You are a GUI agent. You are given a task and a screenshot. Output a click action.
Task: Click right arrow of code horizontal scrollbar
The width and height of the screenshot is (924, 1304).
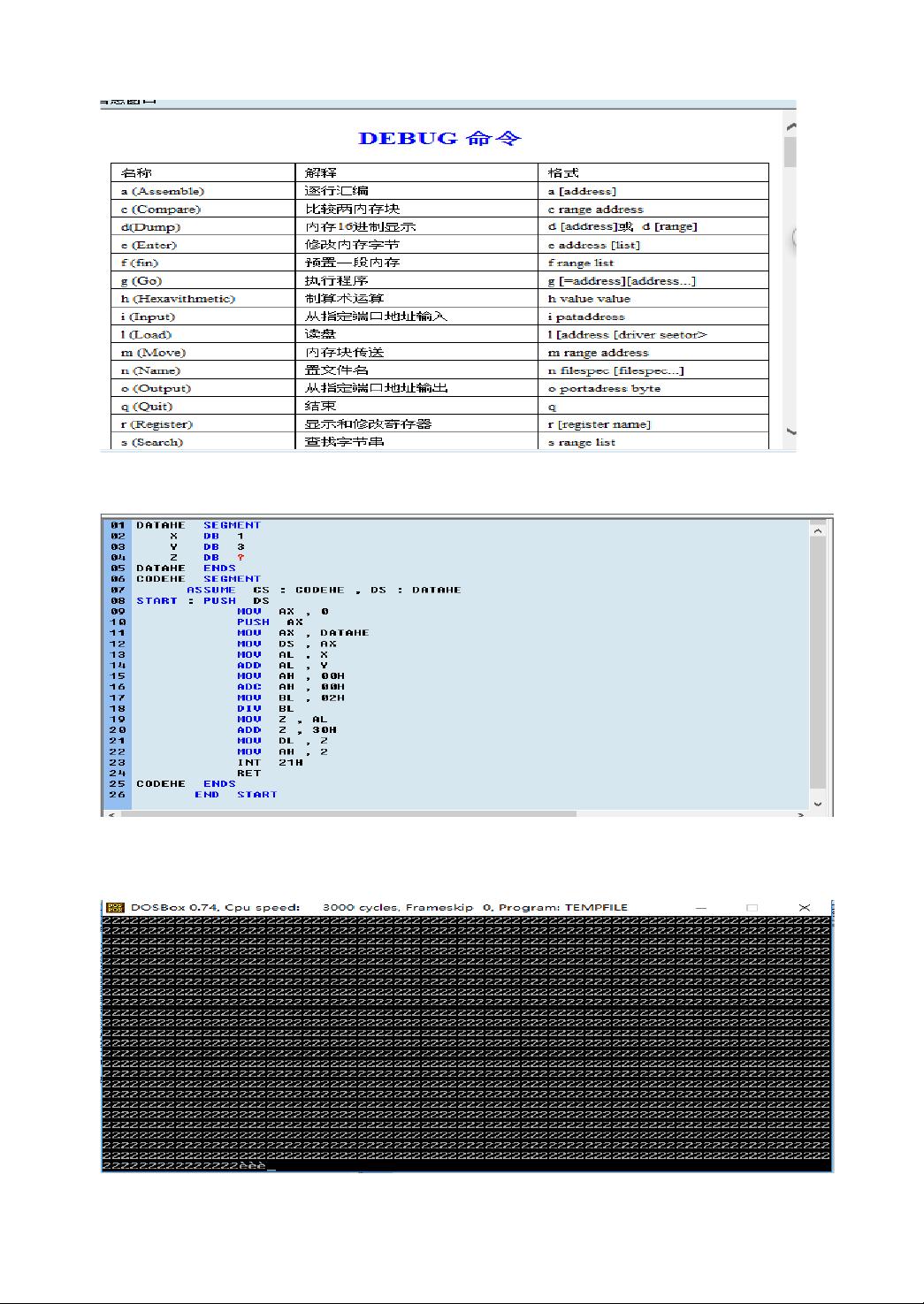[801, 814]
